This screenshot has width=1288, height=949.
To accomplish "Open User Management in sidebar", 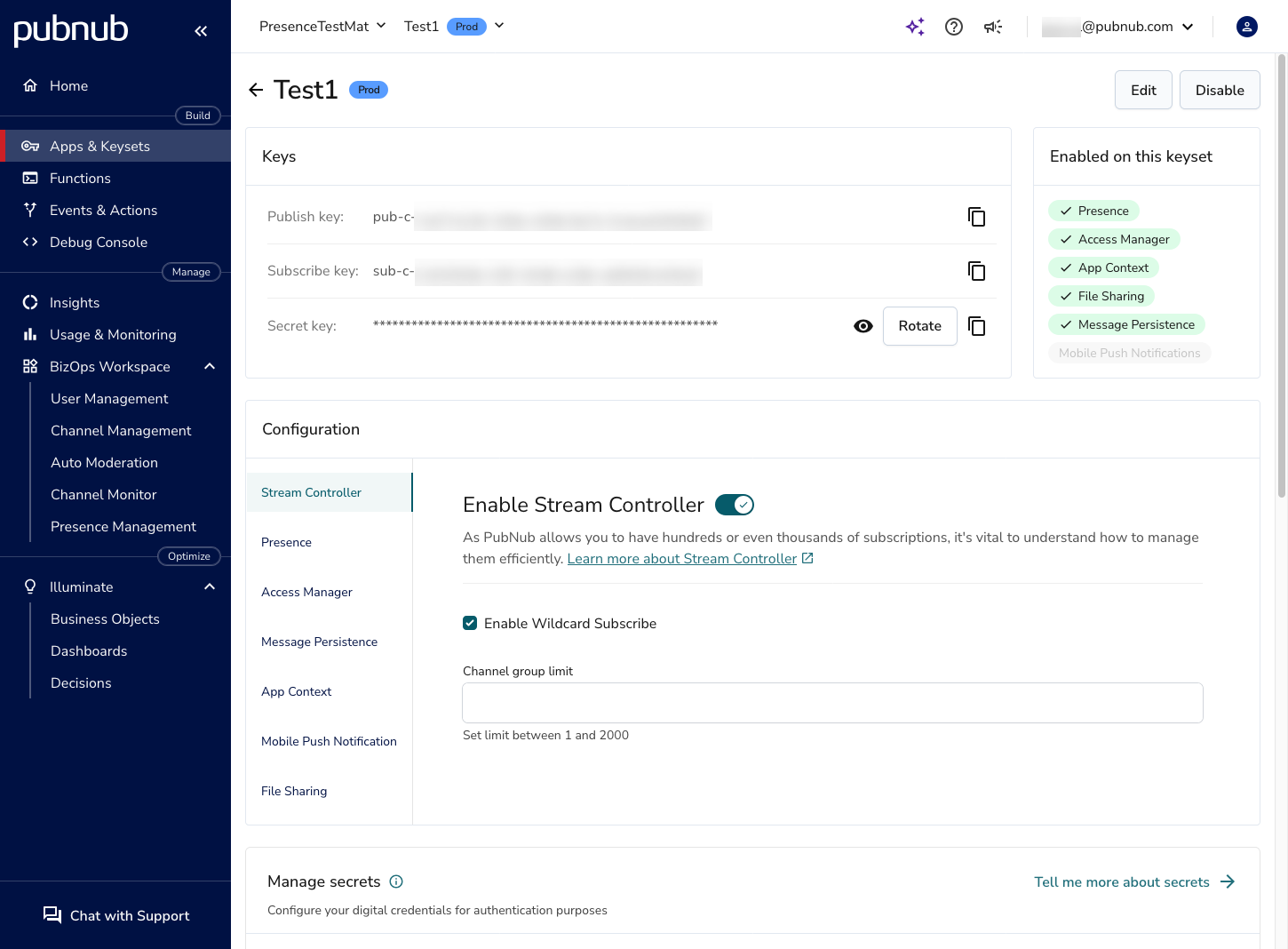I will (x=109, y=398).
